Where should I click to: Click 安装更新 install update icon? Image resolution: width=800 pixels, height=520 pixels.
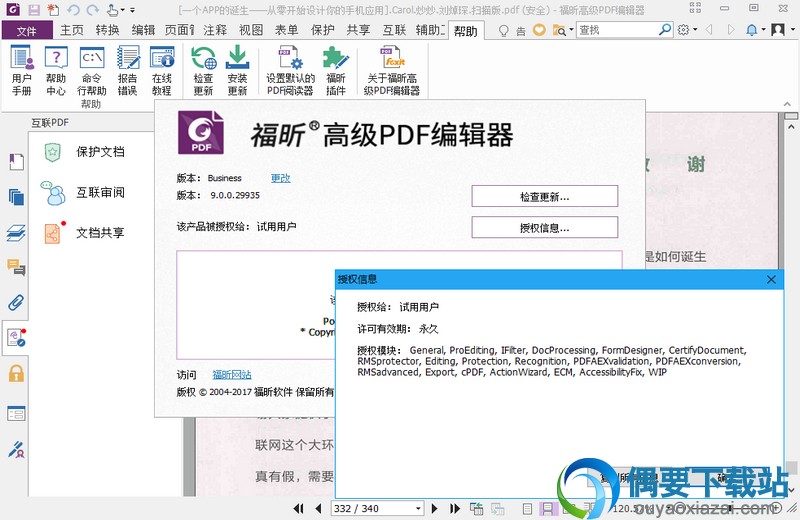point(237,70)
